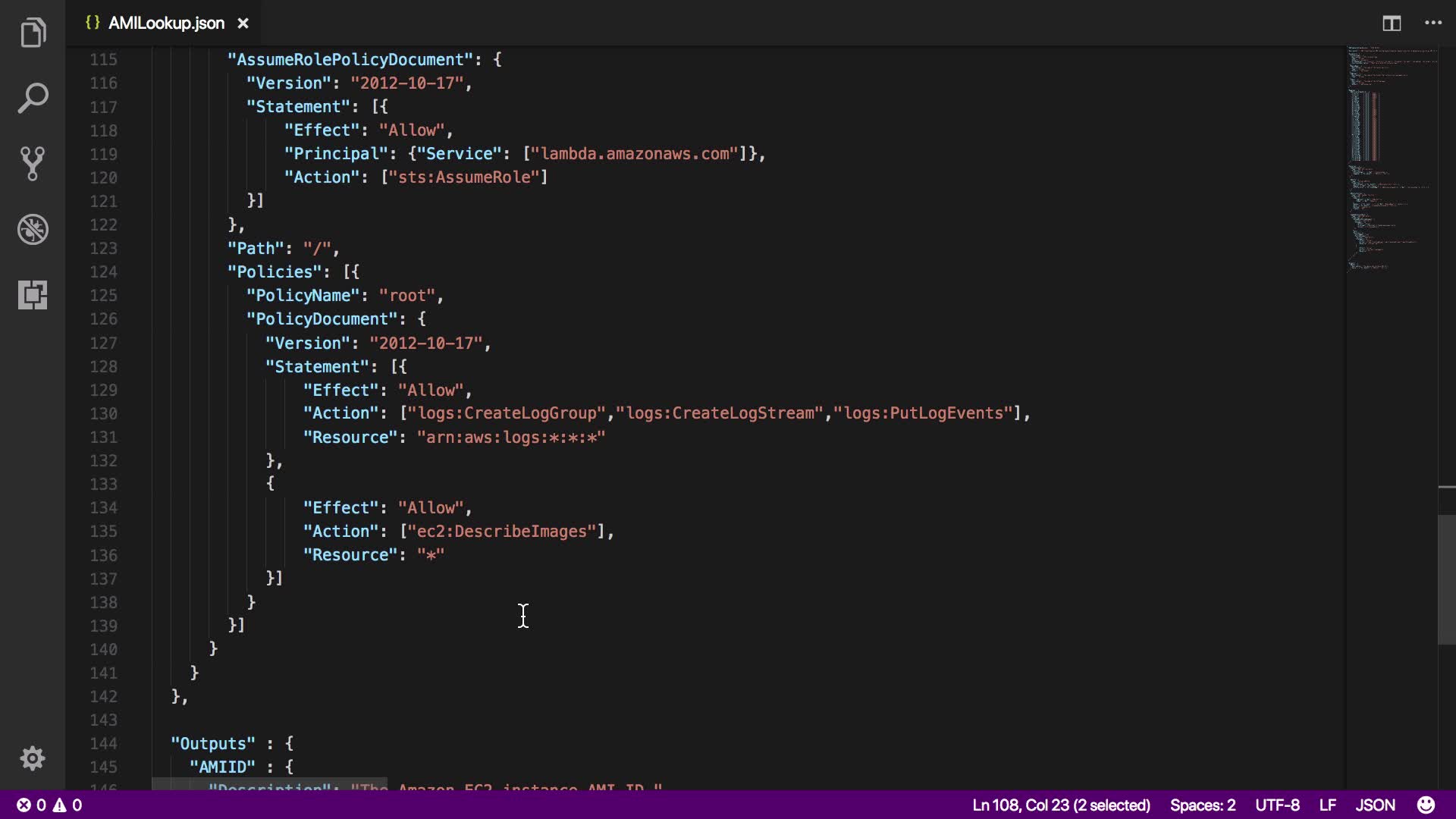
Task: Open the Manage settings gear
Action: coord(33,758)
